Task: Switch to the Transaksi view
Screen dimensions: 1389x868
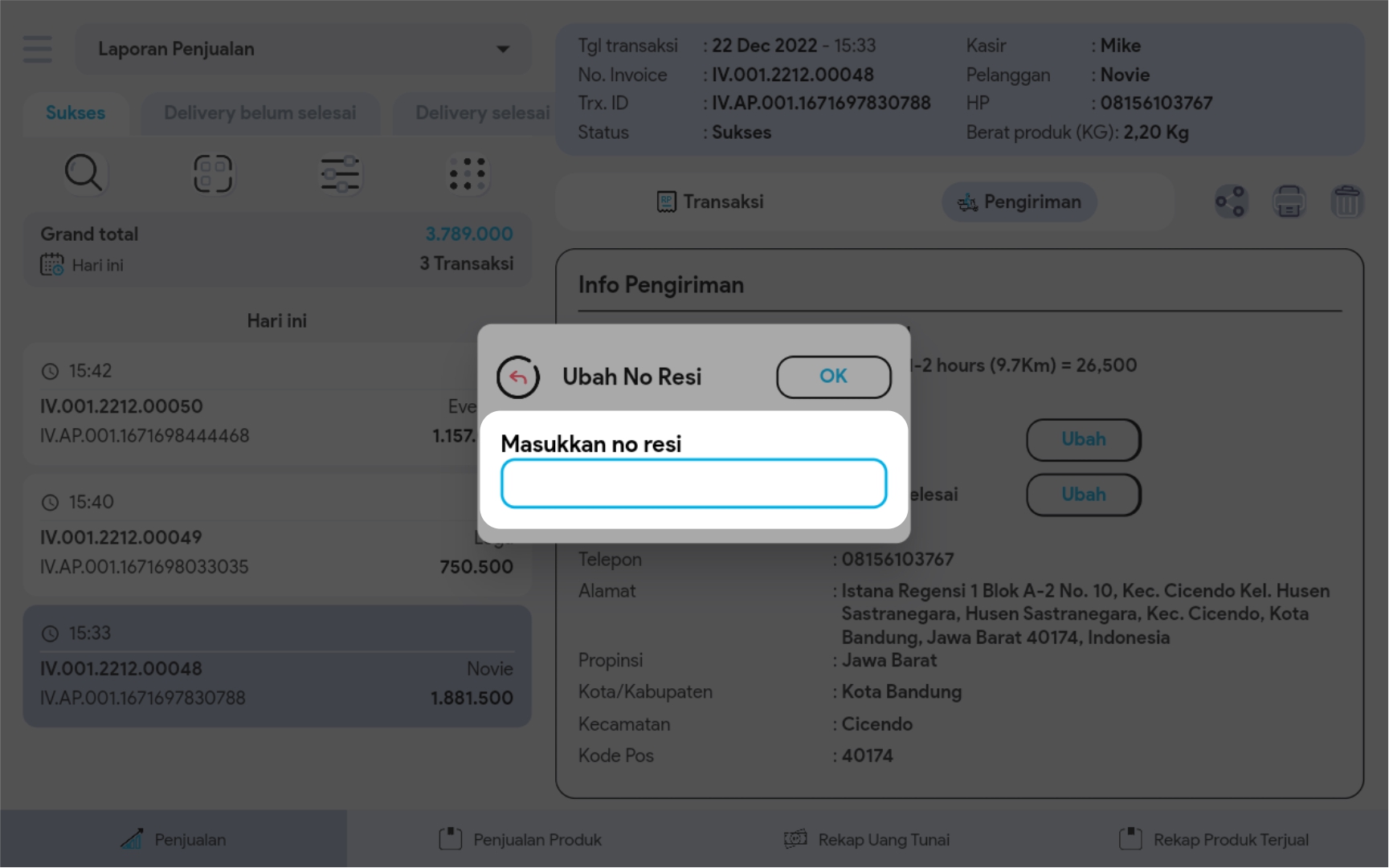Action: click(710, 202)
